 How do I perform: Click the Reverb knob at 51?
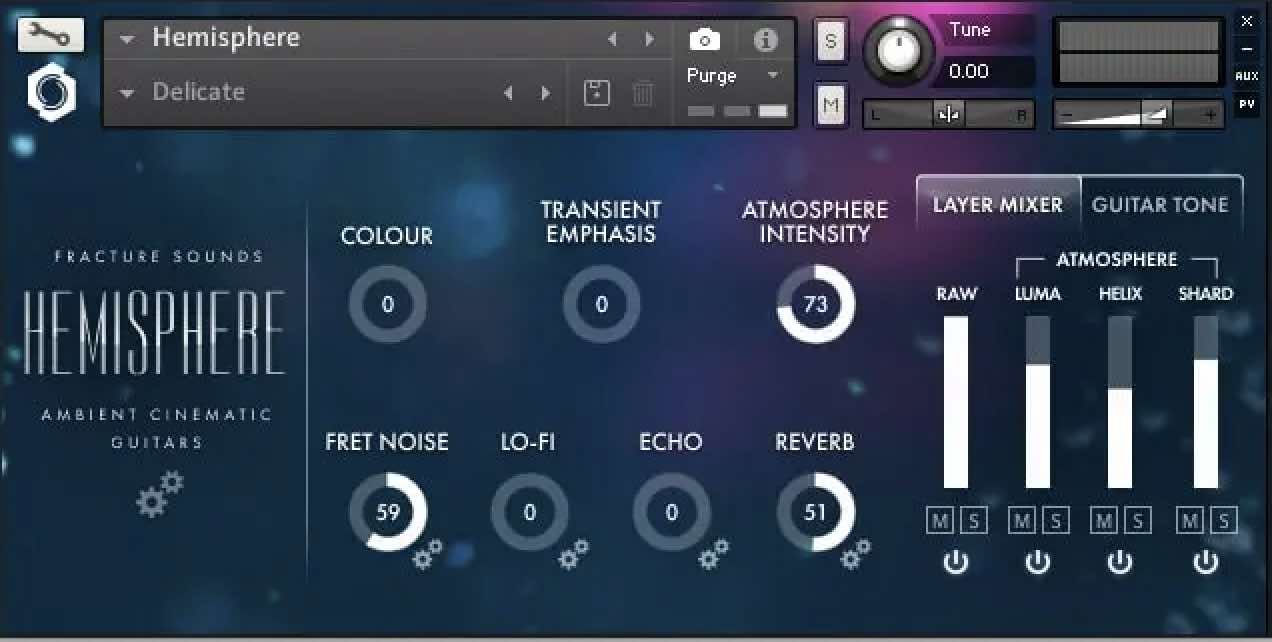(x=816, y=512)
